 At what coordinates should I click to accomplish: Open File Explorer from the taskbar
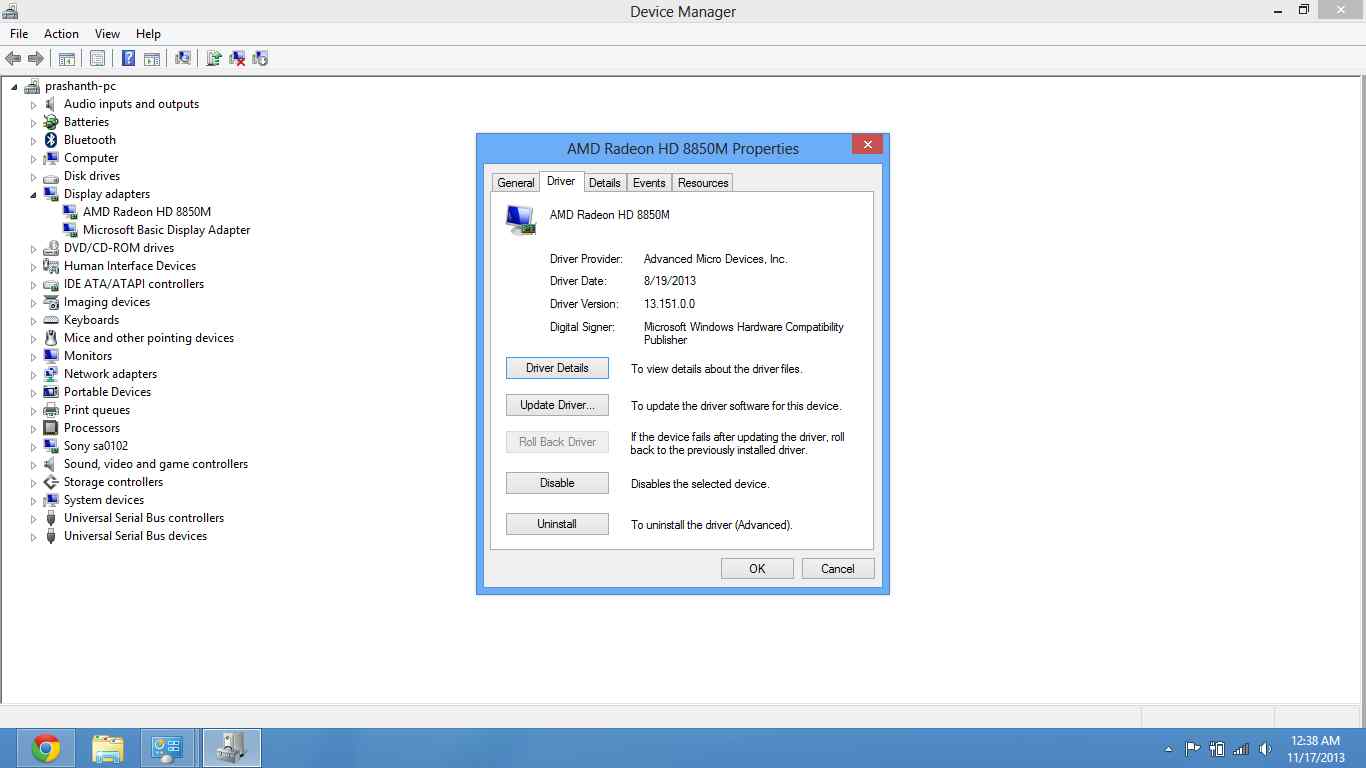point(107,748)
